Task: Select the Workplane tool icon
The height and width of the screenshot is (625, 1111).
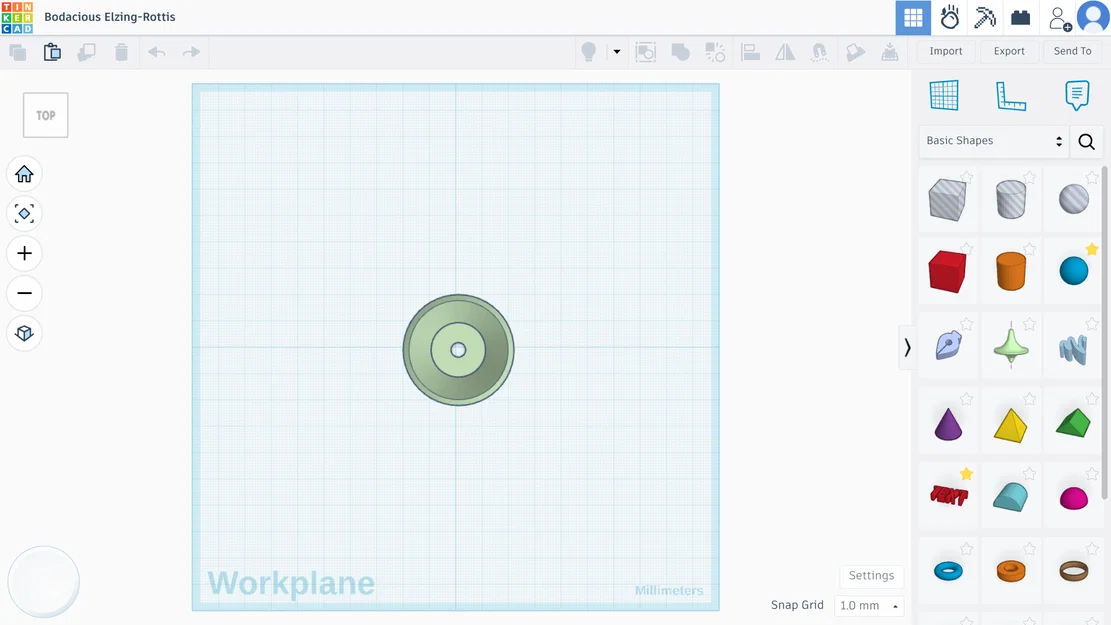Action: (x=944, y=95)
